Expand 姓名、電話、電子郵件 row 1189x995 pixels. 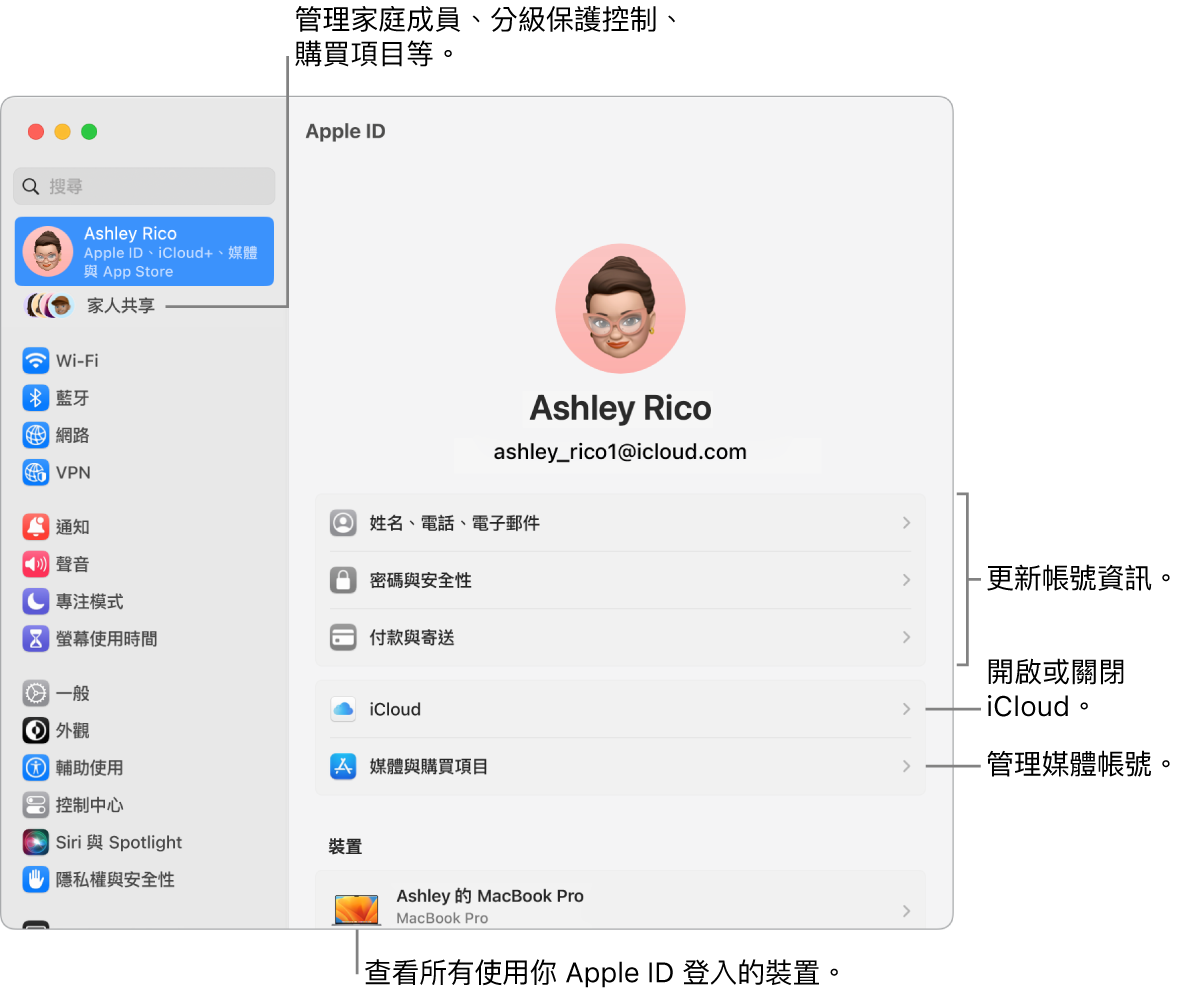[x=620, y=522]
